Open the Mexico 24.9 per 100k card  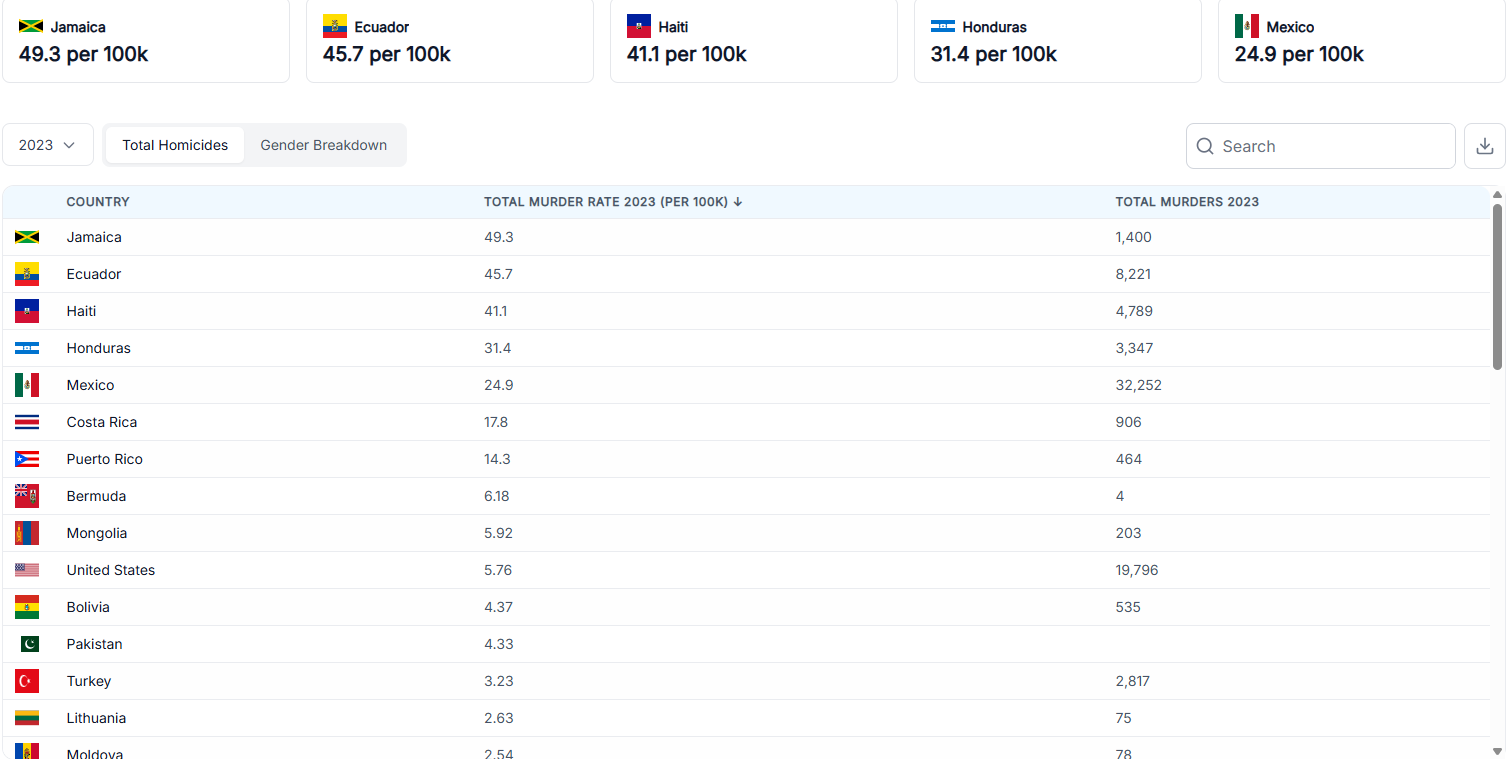[1362, 40]
